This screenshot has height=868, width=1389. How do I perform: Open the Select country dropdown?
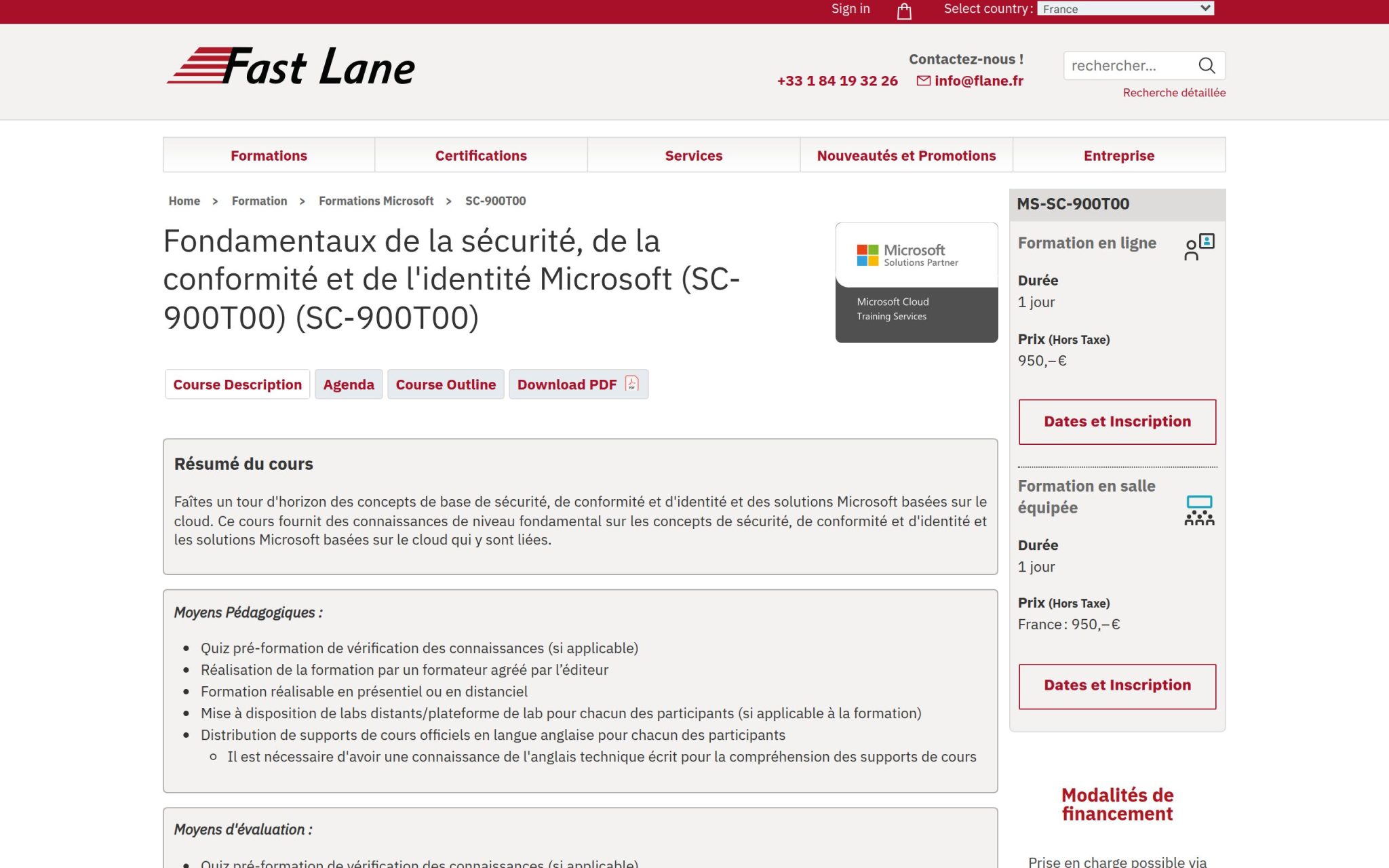pos(1125,9)
